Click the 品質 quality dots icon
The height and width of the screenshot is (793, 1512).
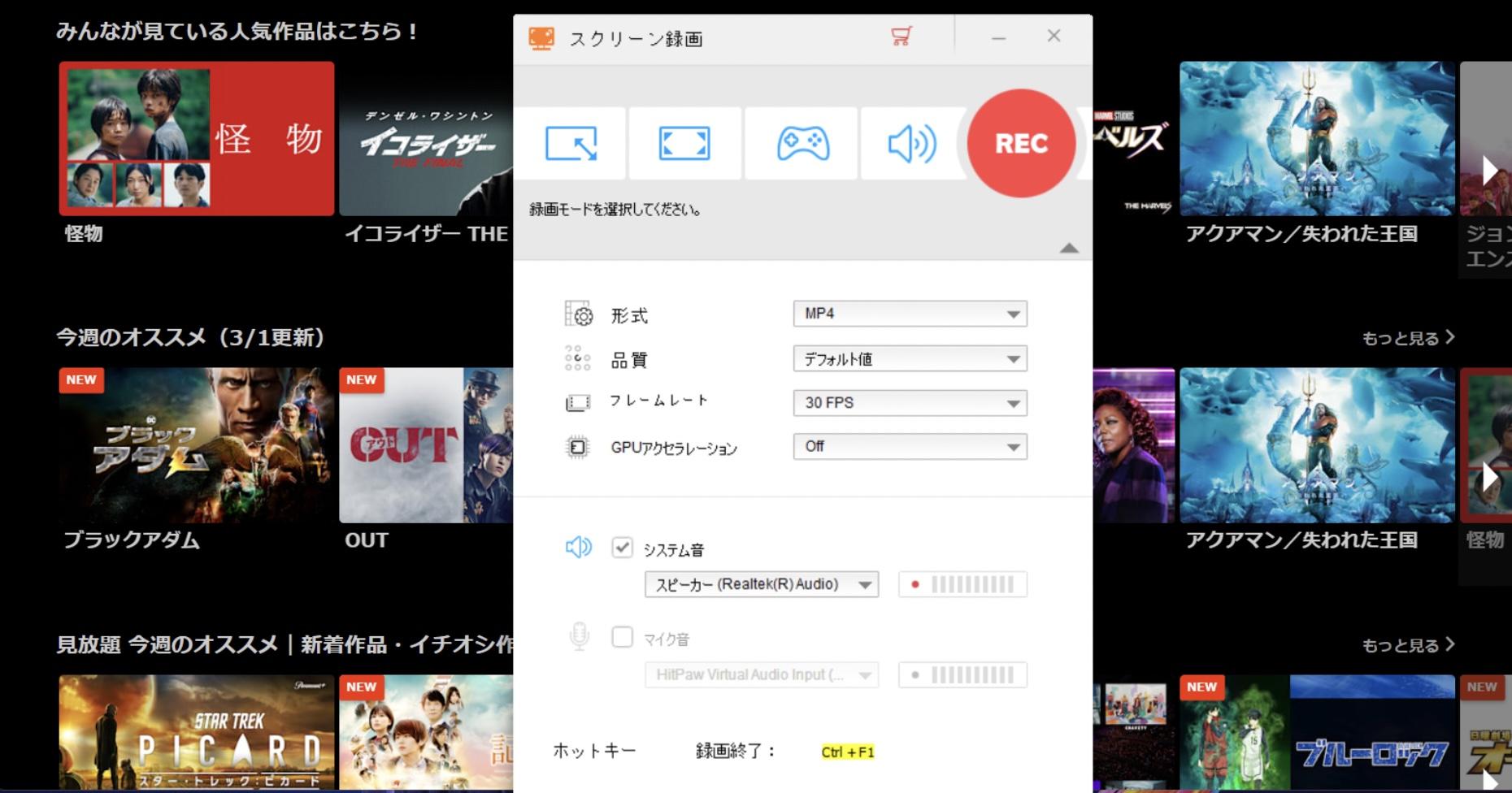tap(577, 358)
